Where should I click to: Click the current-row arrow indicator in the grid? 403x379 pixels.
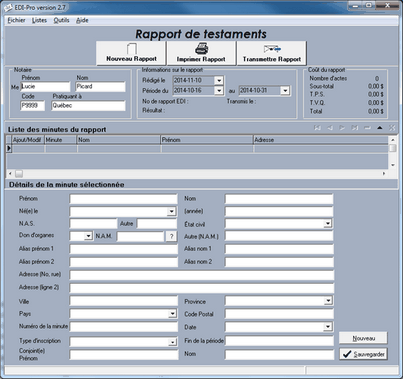(9, 149)
